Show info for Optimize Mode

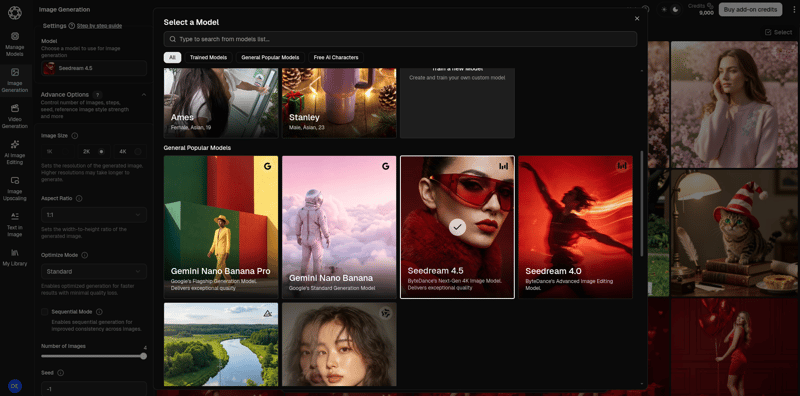click(85, 255)
